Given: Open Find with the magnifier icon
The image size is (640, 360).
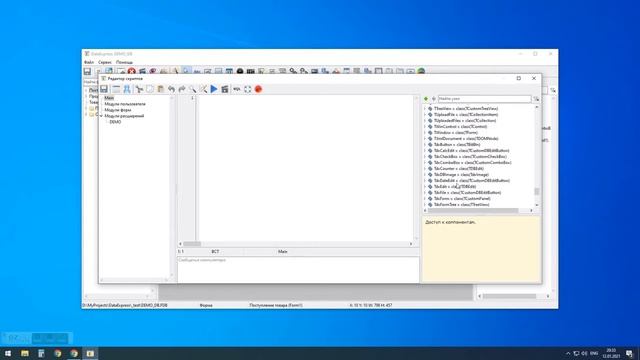Looking at the screenshot, I should tap(193, 89).
